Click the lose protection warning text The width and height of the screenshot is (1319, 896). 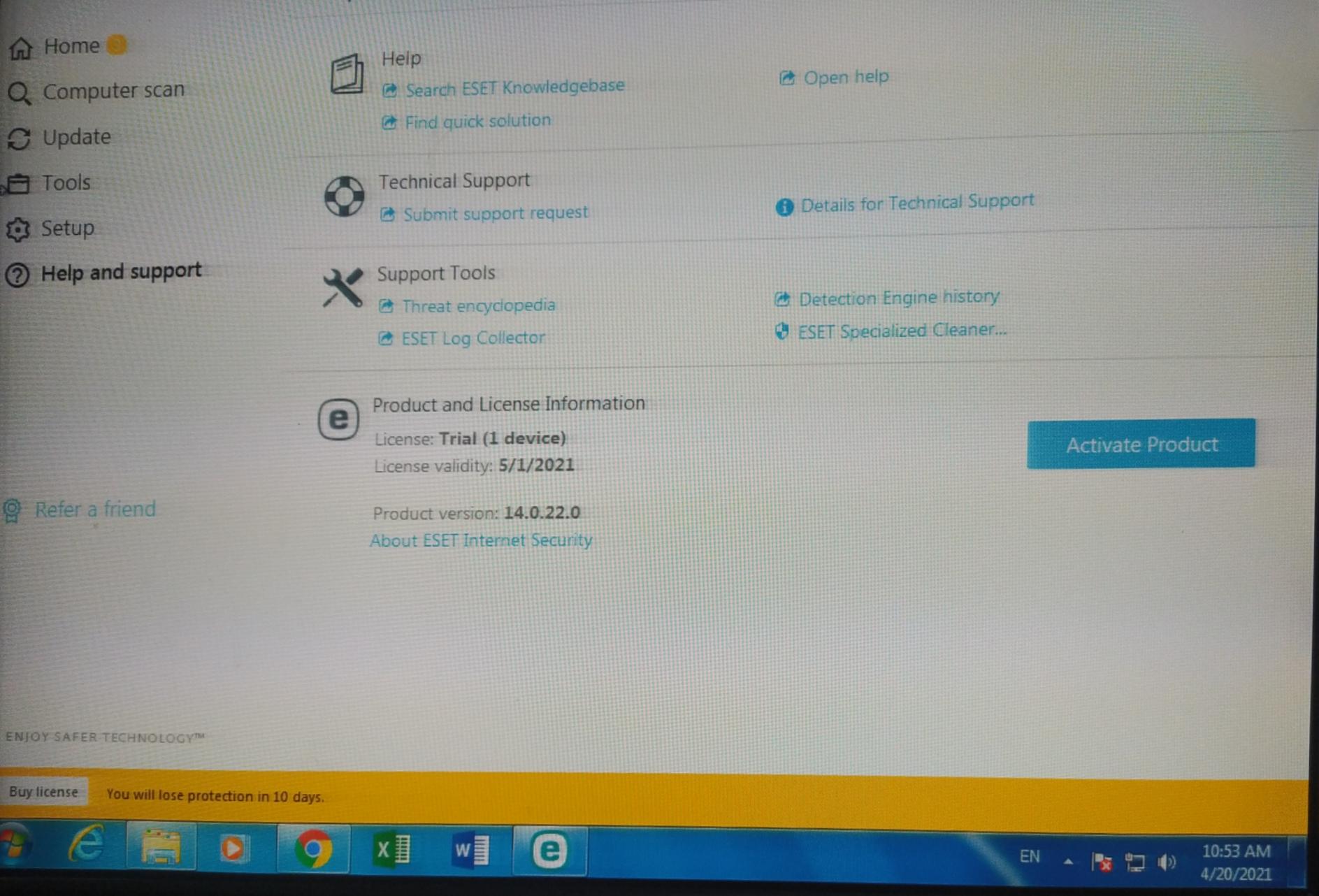[215, 795]
